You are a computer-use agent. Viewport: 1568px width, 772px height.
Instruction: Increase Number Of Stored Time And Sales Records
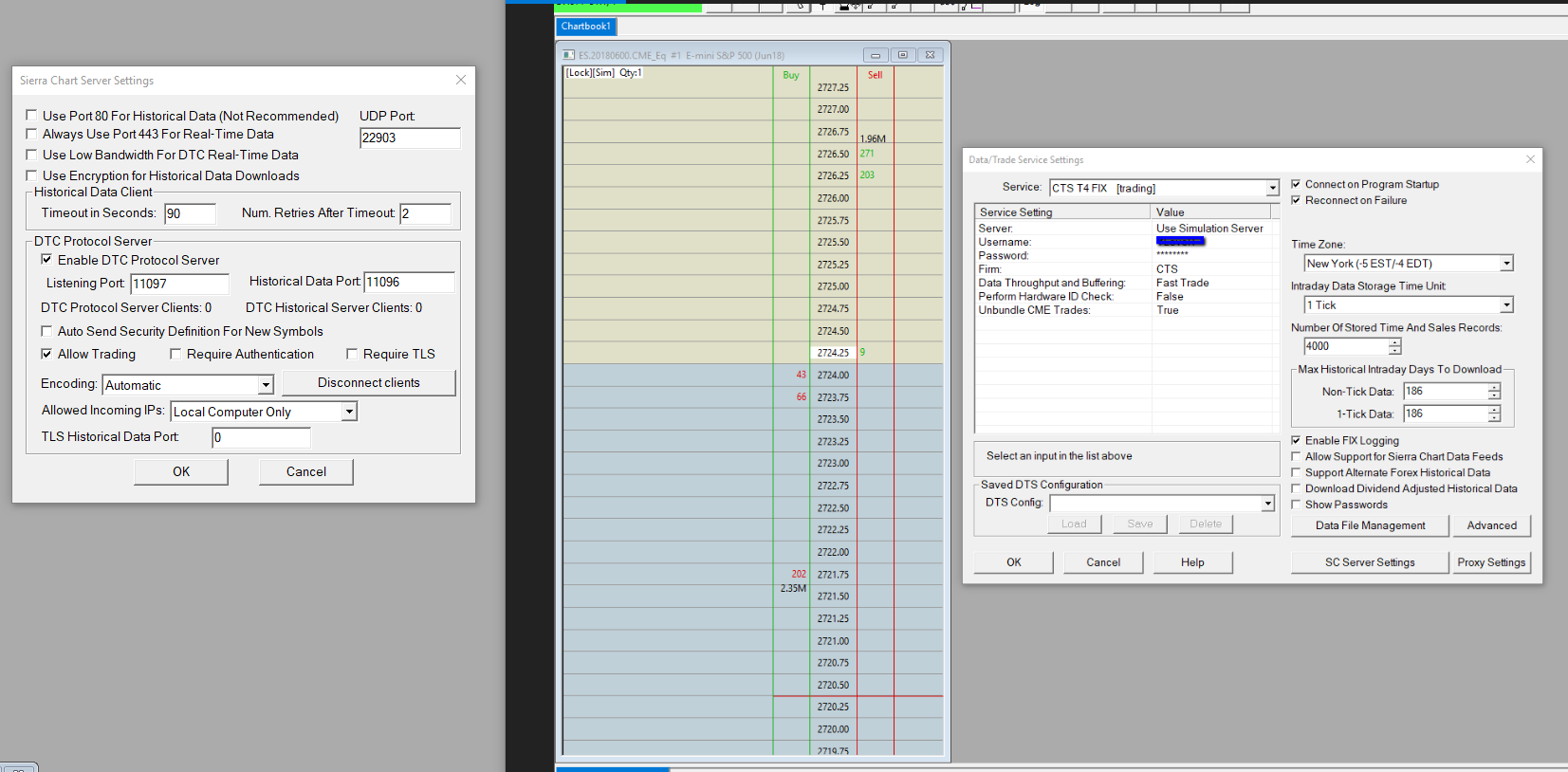1394,342
